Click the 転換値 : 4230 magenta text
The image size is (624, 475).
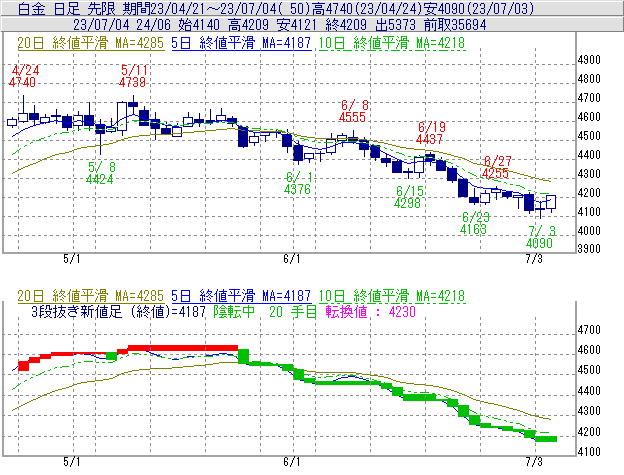[370, 311]
